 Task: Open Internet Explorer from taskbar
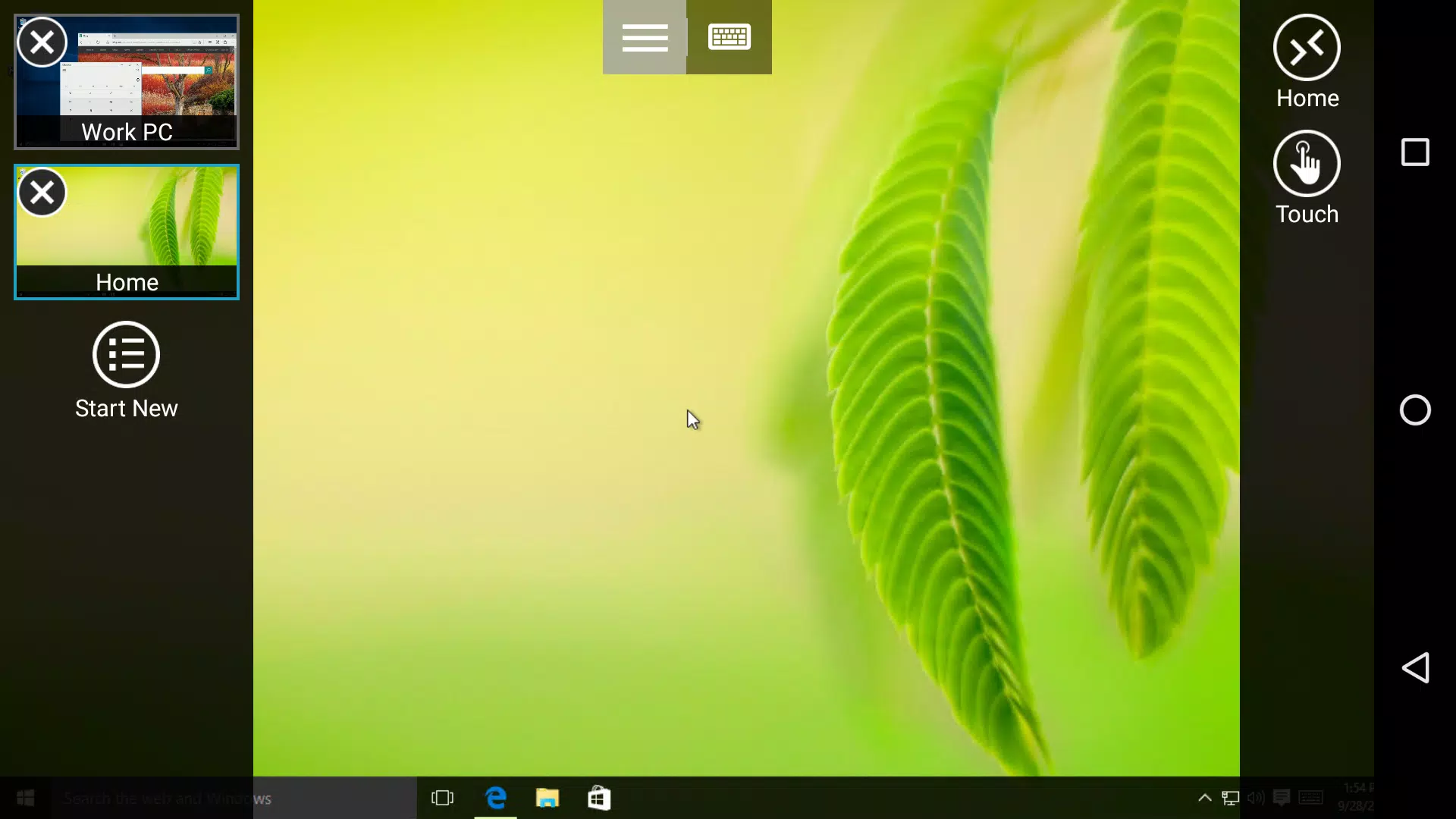coord(496,798)
